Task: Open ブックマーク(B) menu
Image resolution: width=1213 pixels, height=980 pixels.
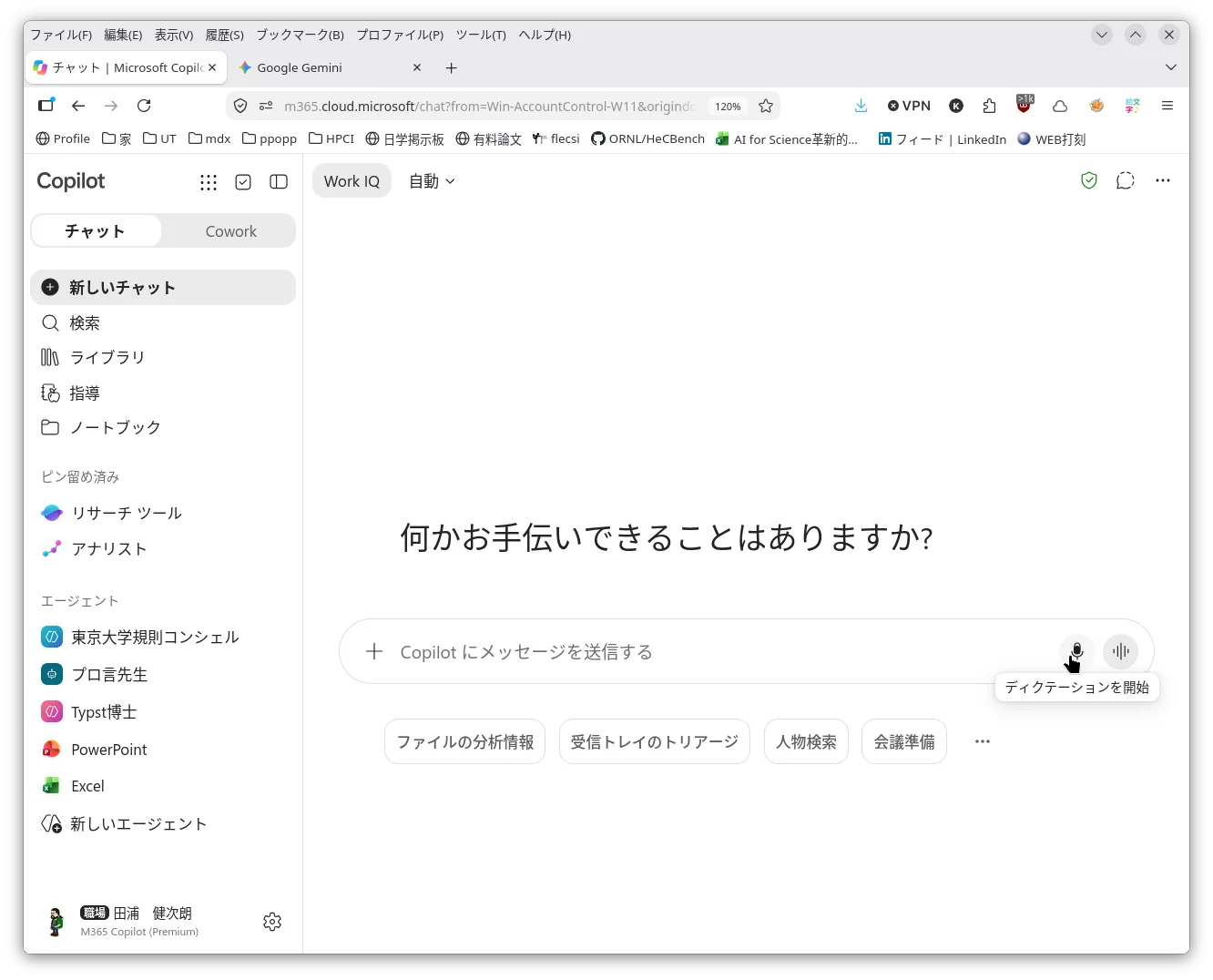Action: [x=300, y=35]
